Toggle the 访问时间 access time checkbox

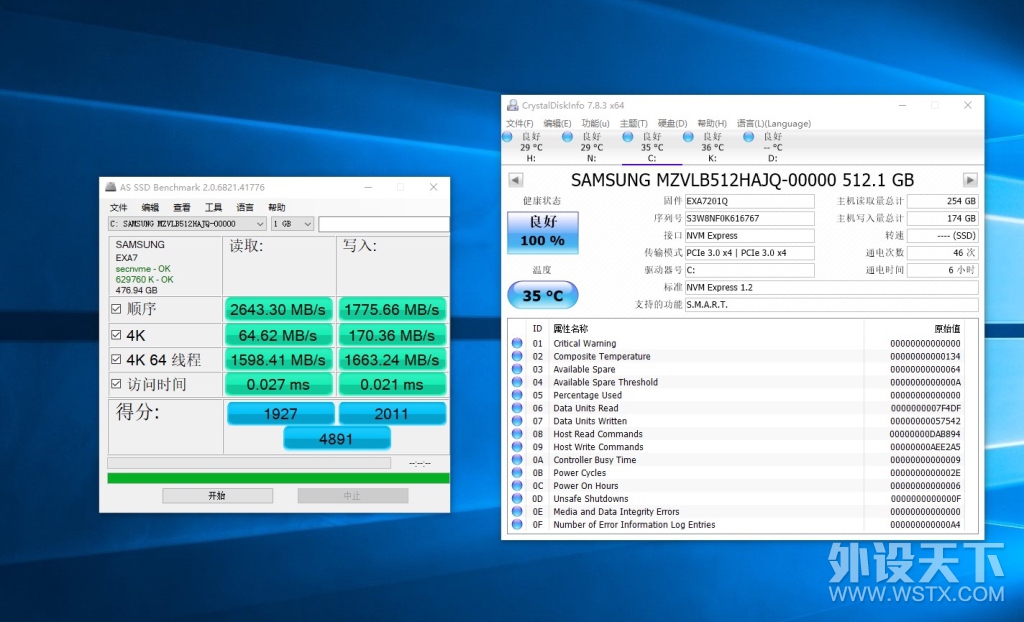pos(116,384)
